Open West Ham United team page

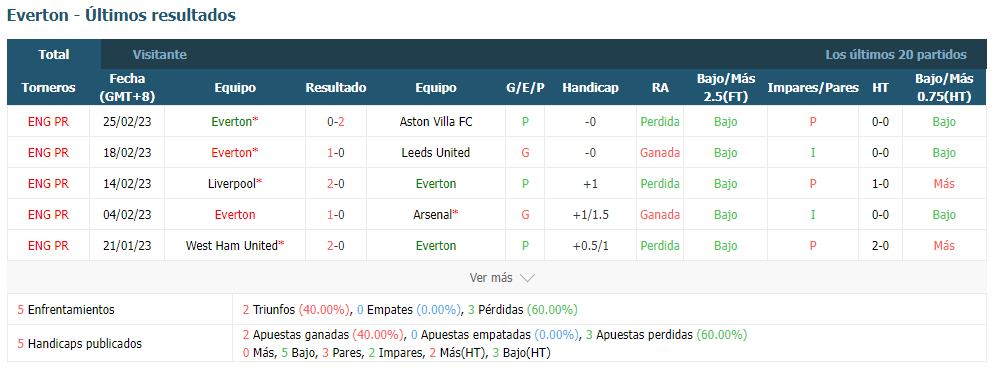232,245
